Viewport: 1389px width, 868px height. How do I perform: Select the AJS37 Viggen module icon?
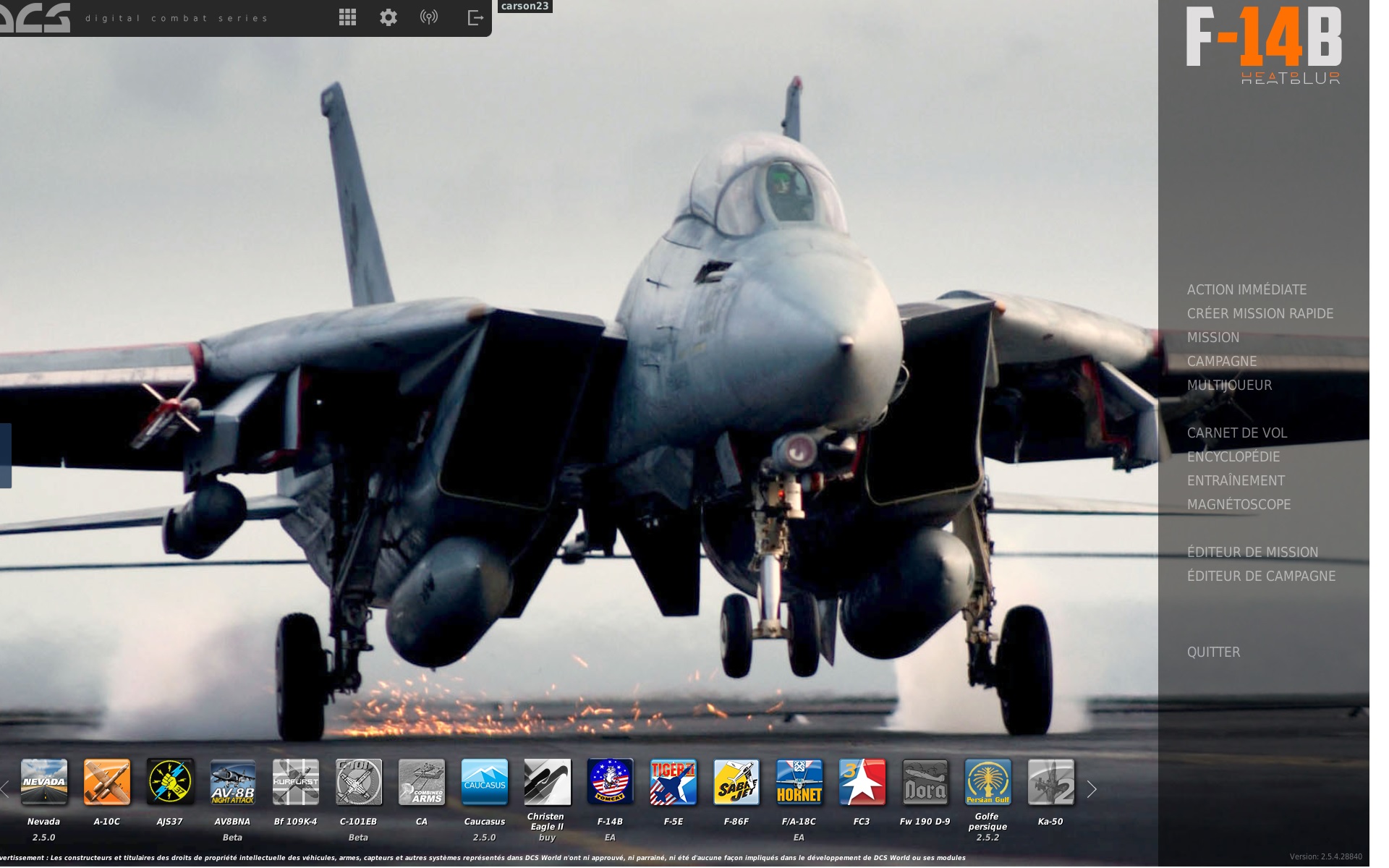[x=170, y=782]
